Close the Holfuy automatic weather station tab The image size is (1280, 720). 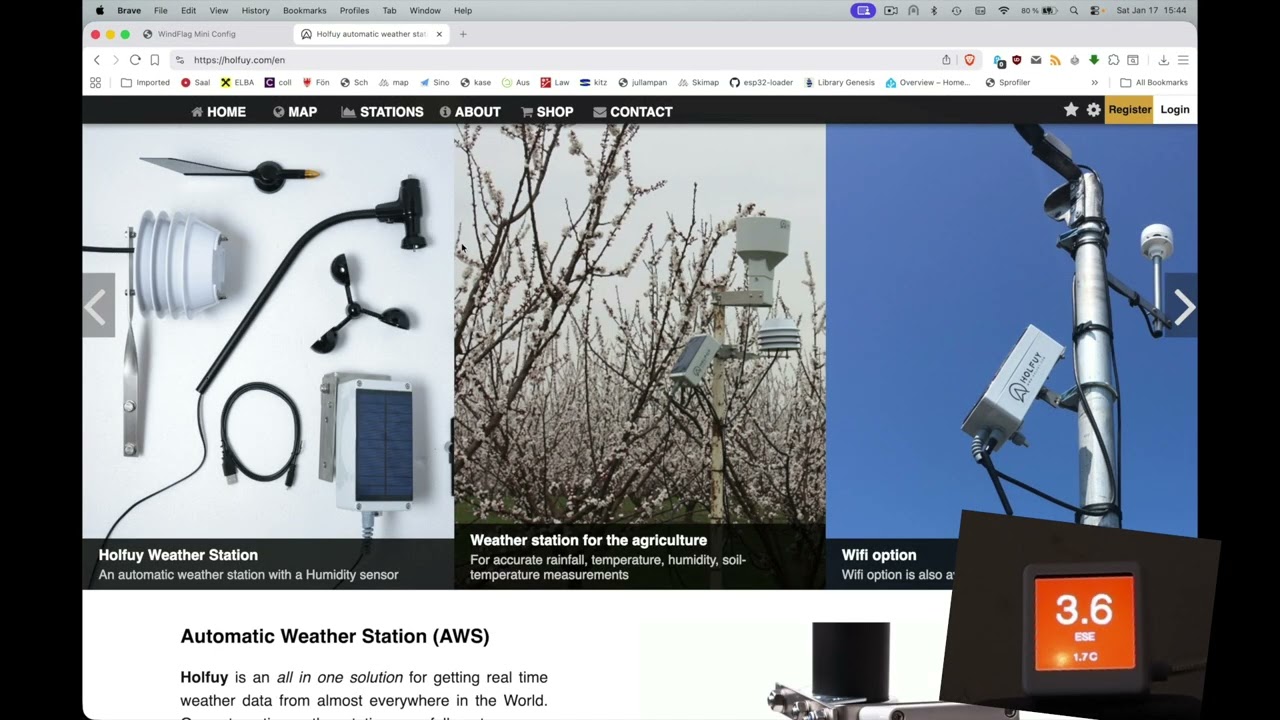point(439,34)
